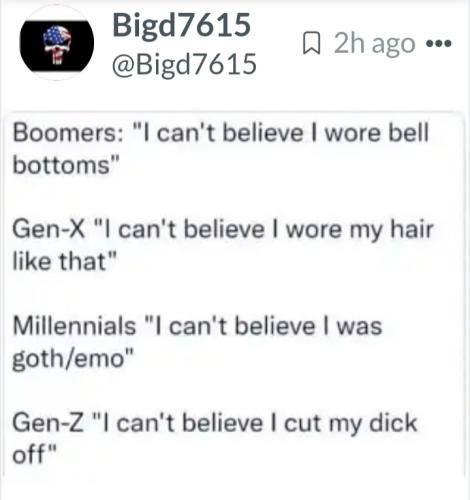Open the three-dot more options menu
The image size is (470, 500).
(439, 43)
